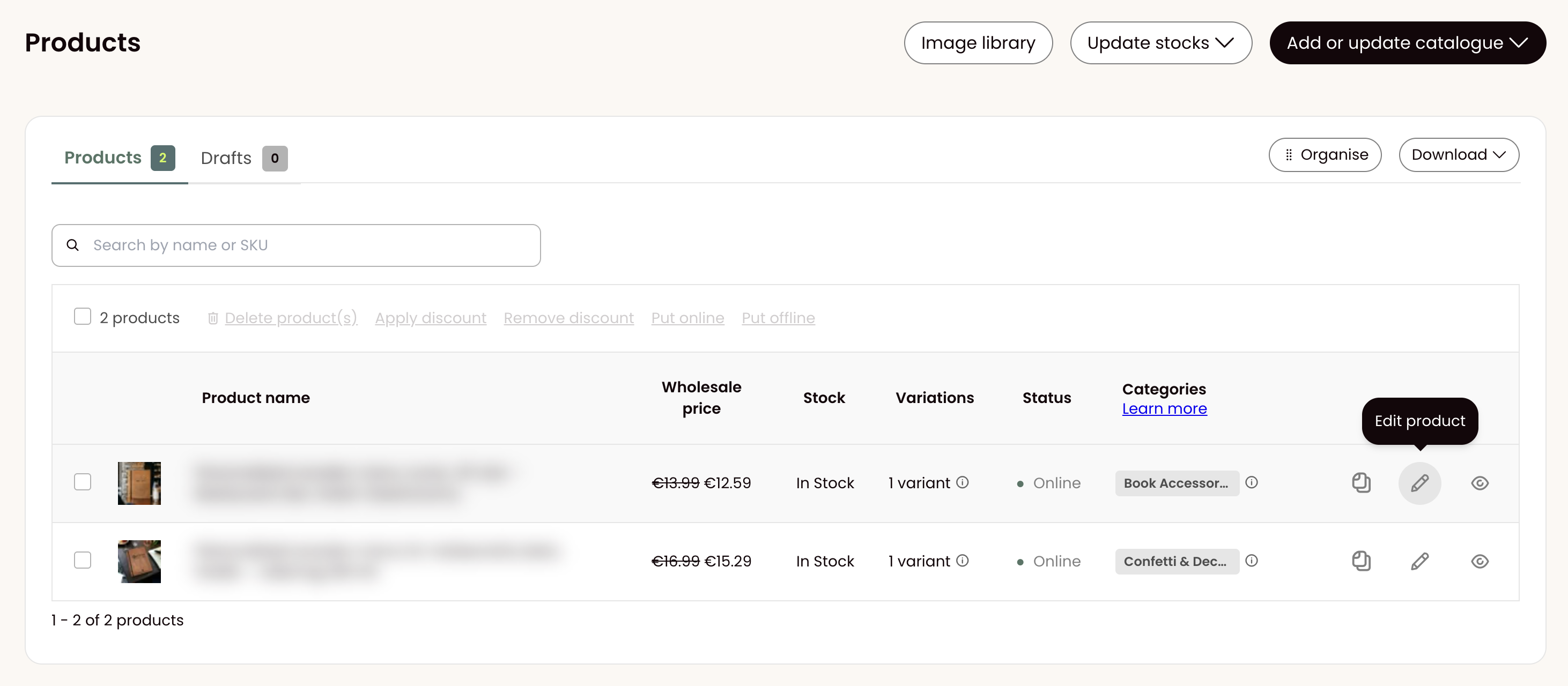Switch to the Drafts tab

244,158
